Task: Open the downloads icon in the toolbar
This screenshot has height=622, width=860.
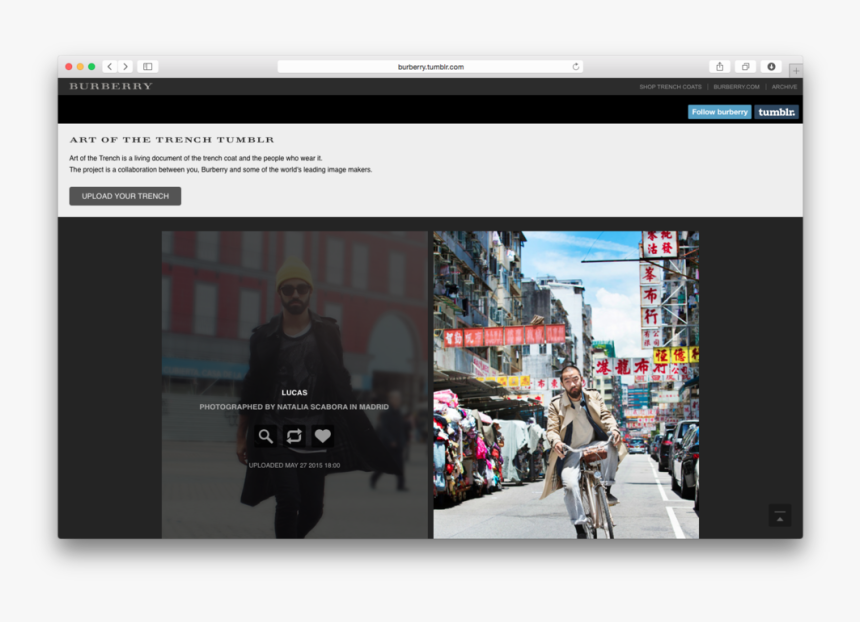Action: click(x=771, y=66)
